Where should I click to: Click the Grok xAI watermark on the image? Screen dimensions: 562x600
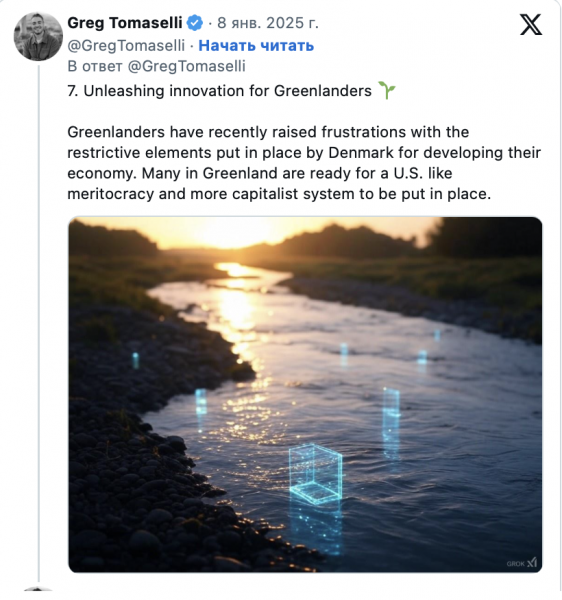[x=521, y=563]
